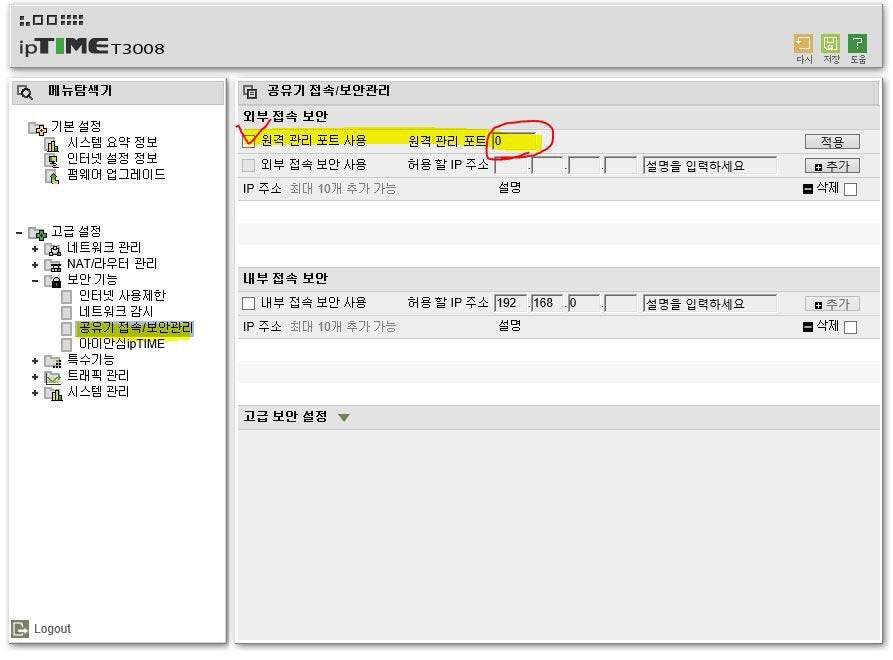Click the 메뉴탐색기 magnifier icon
This screenshot has width=893, height=660.
25,92
